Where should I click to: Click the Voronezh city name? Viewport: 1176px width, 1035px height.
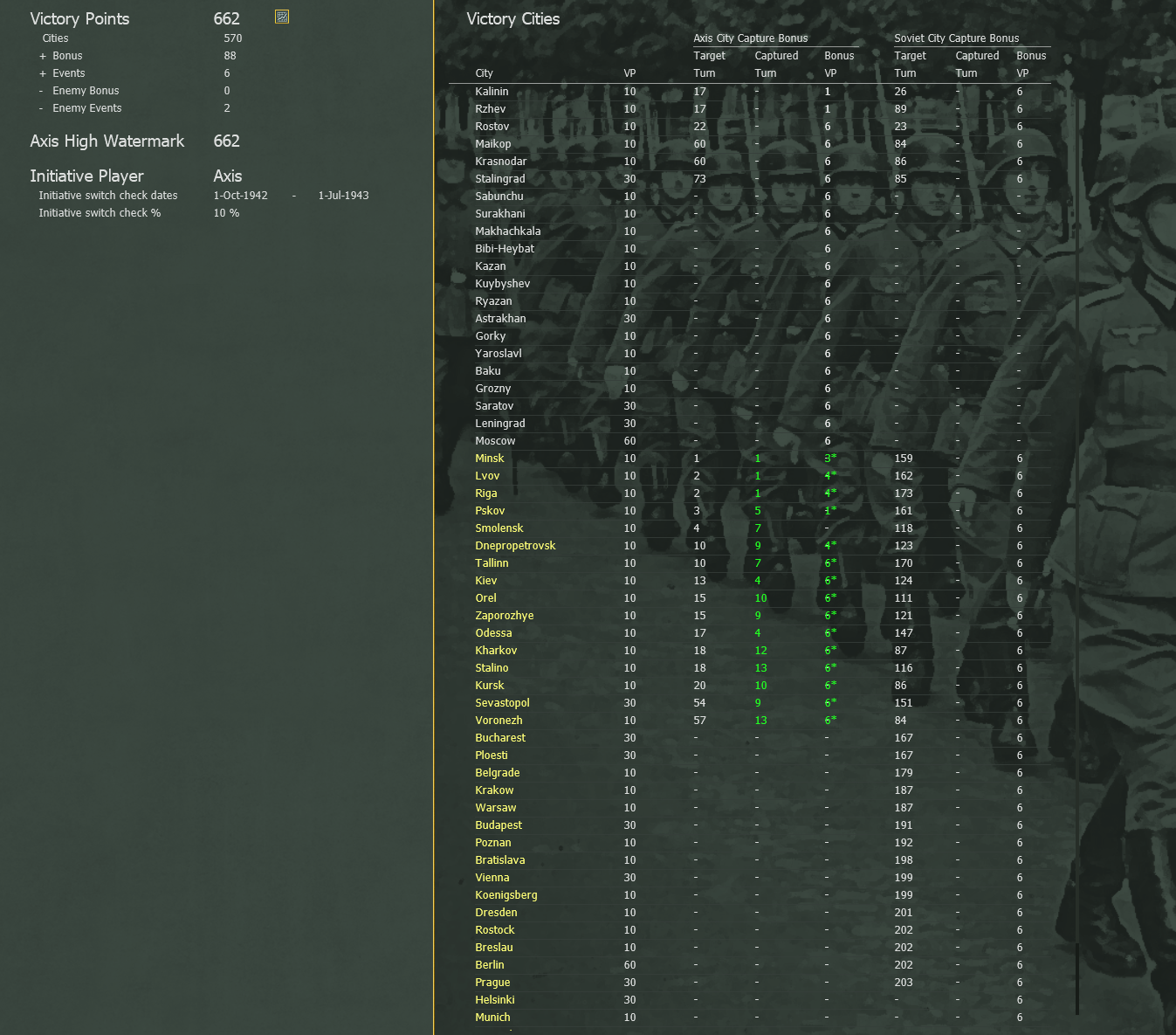tap(499, 721)
